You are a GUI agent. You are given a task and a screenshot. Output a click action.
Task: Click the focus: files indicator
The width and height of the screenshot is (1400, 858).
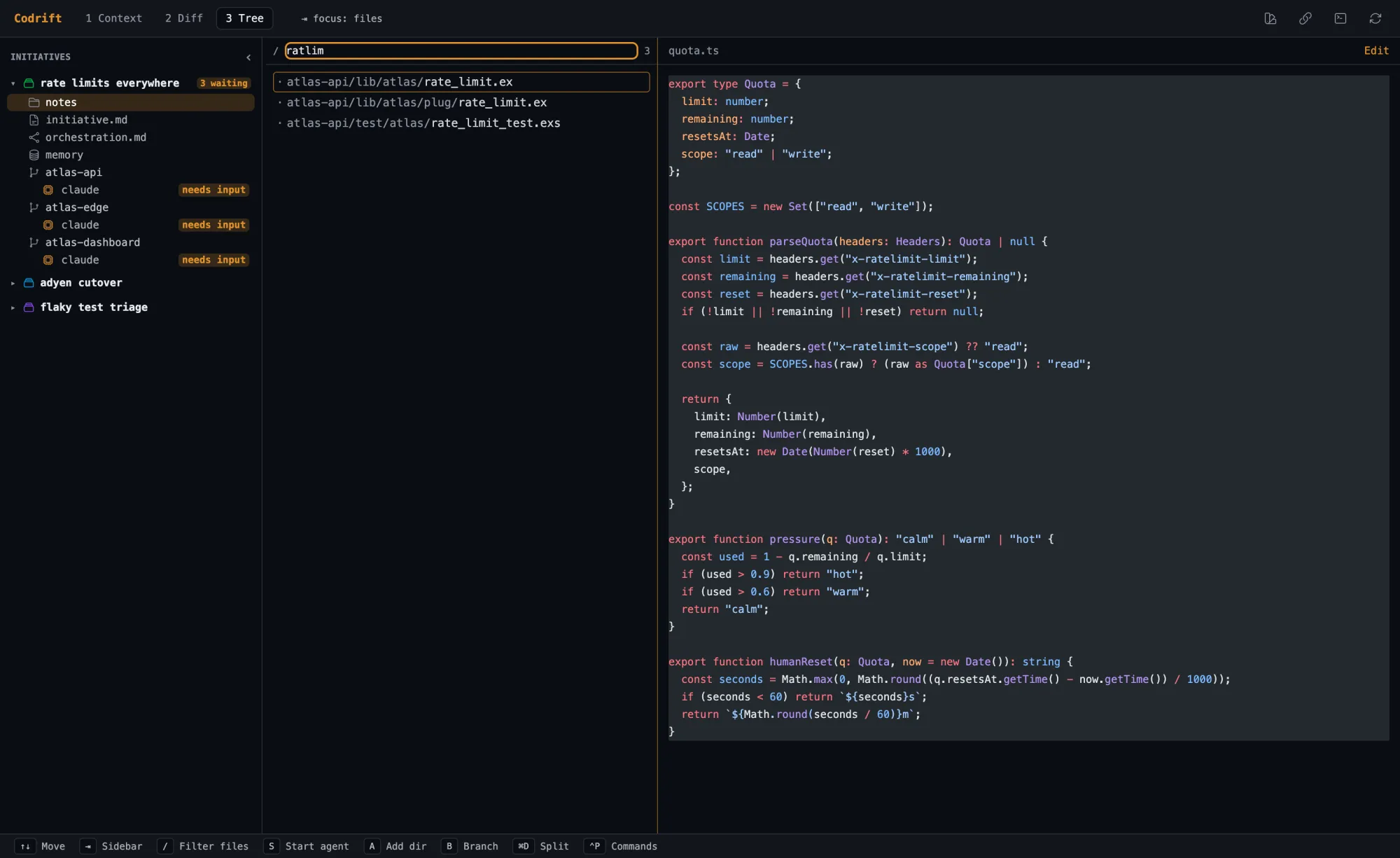click(342, 18)
